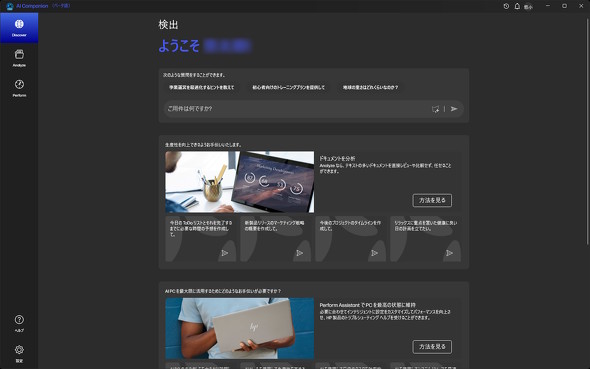
Task: Send the 今日の ToDo リスト prompt arrow
Action: tap(225, 253)
